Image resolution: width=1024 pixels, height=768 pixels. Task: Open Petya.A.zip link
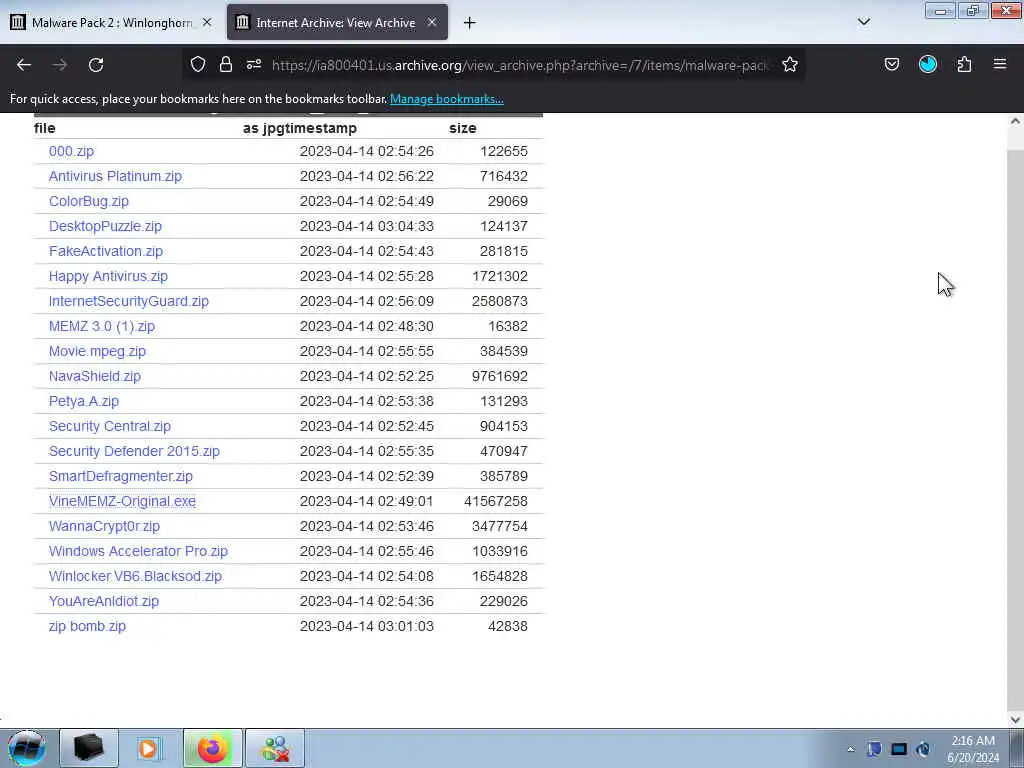[x=84, y=401]
